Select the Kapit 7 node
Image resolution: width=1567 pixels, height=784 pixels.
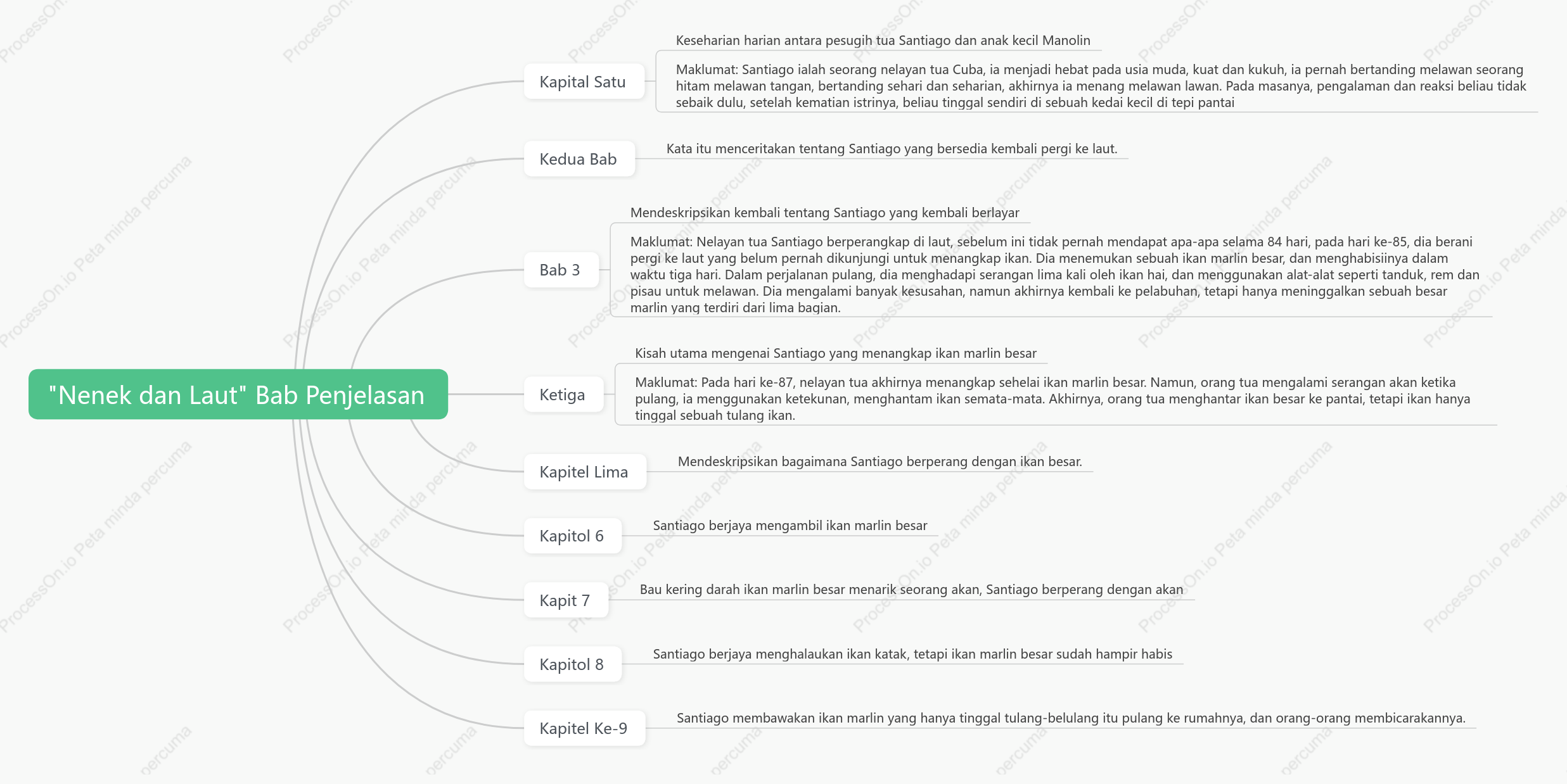[x=566, y=600]
